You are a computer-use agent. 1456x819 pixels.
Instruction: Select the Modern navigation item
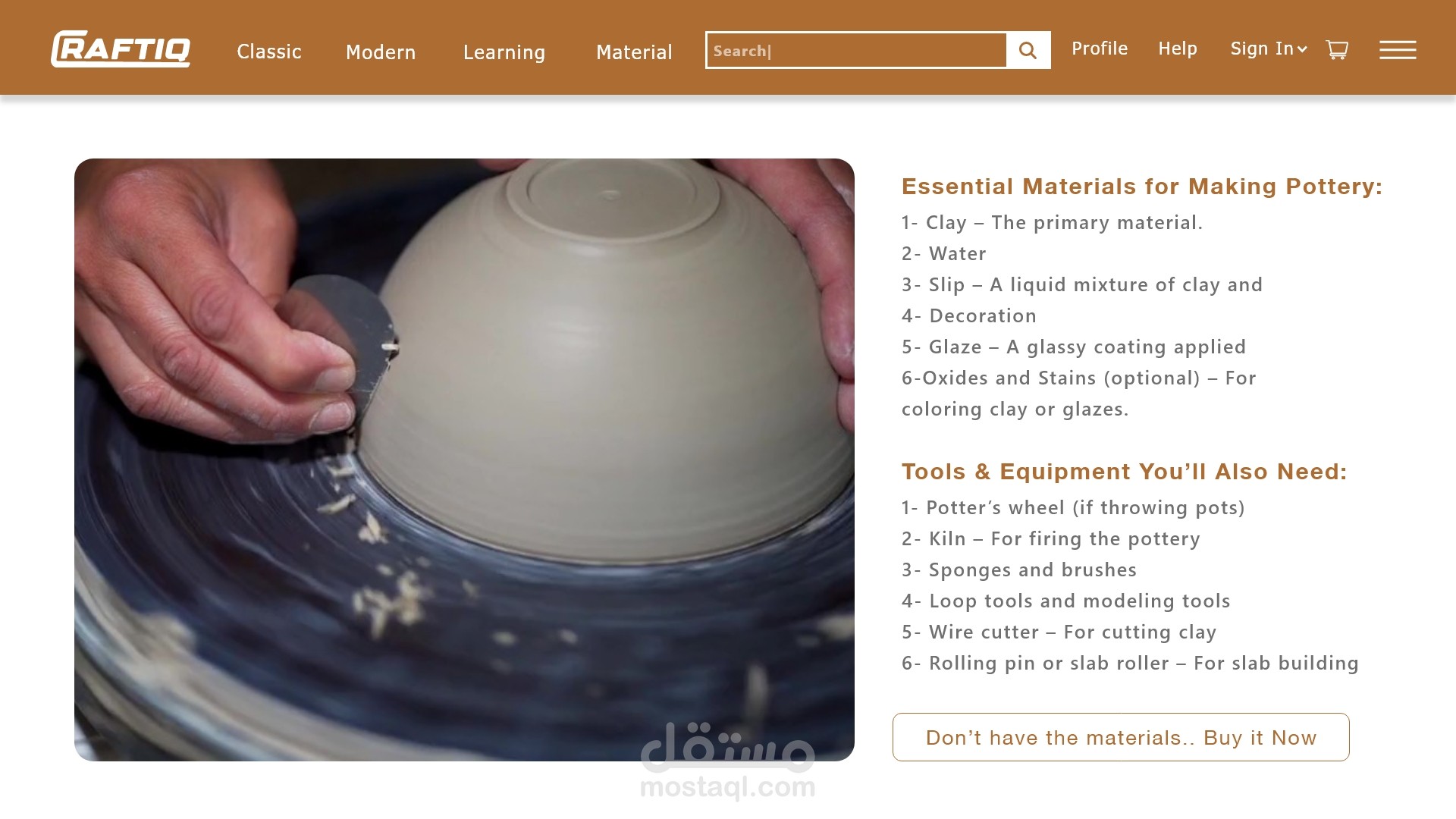tap(381, 52)
